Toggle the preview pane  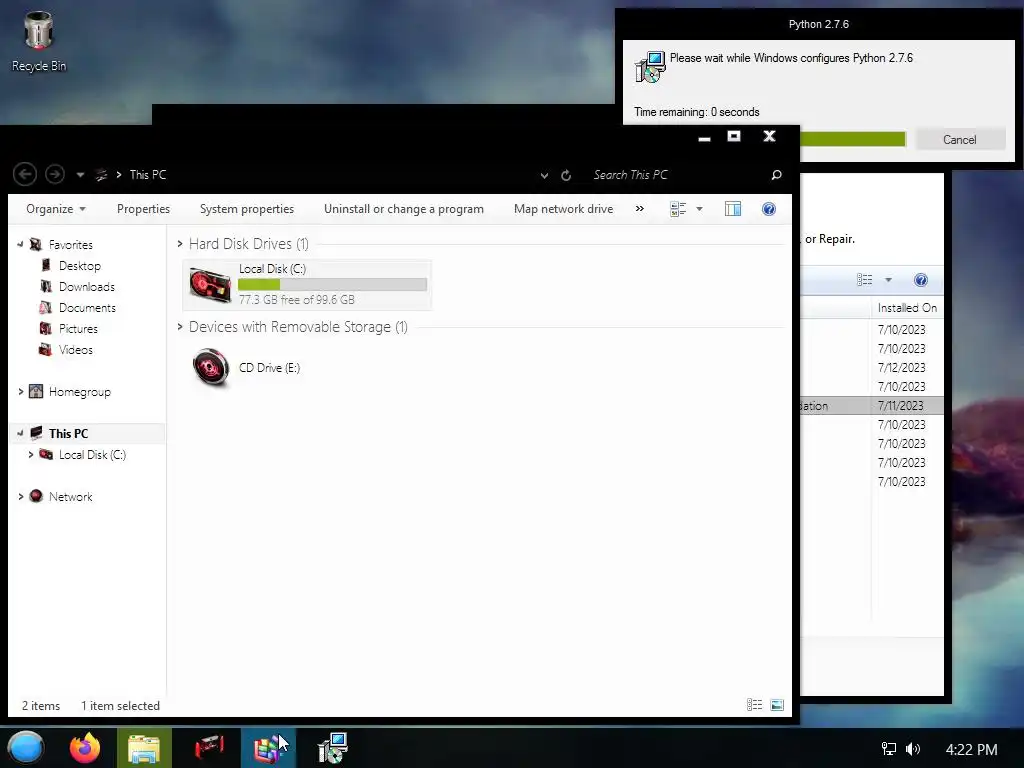tap(733, 209)
